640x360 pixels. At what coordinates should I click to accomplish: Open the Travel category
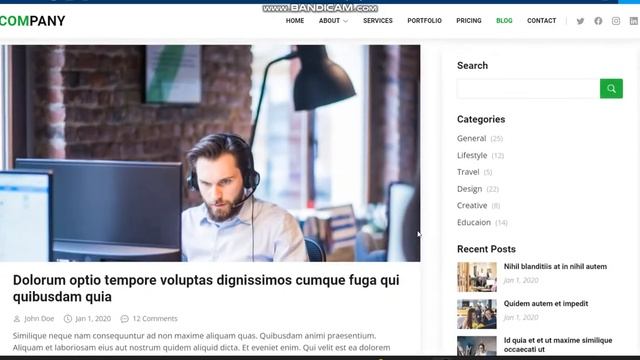pyautogui.click(x=468, y=172)
